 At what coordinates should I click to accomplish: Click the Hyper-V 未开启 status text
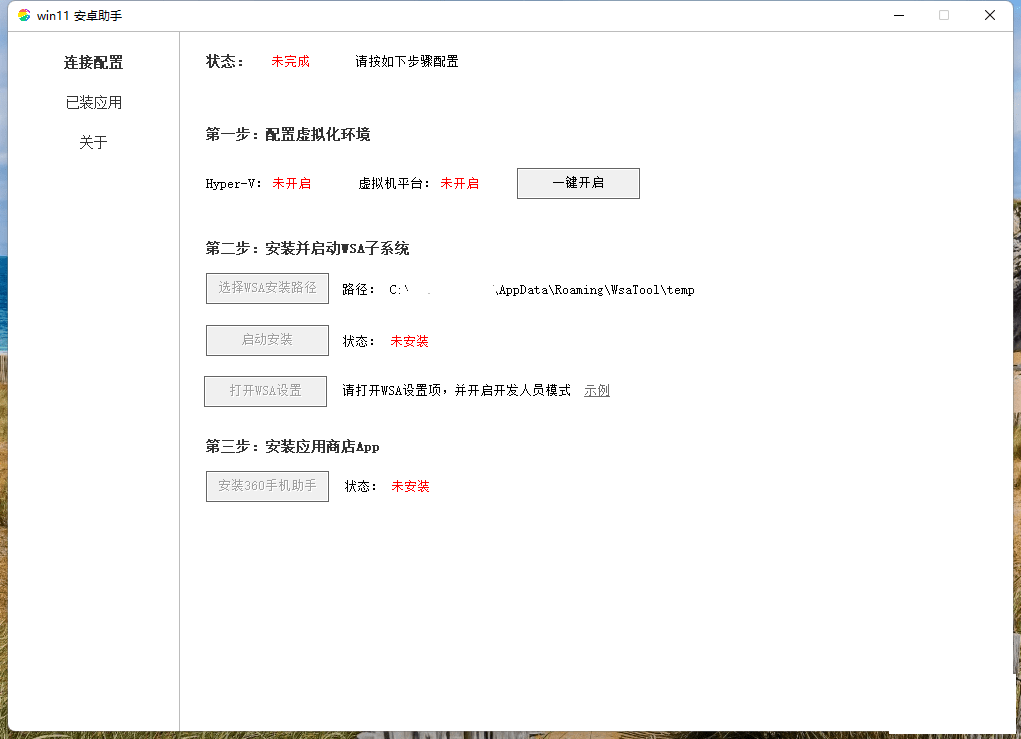291,184
